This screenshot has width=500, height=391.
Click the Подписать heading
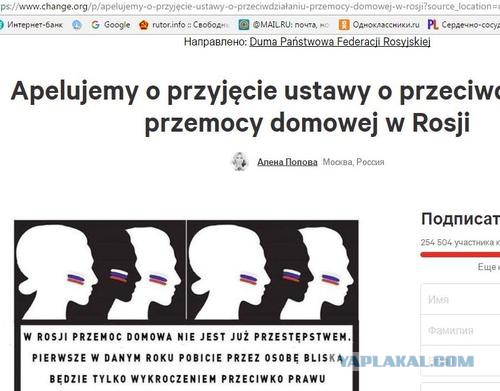point(461,219)
